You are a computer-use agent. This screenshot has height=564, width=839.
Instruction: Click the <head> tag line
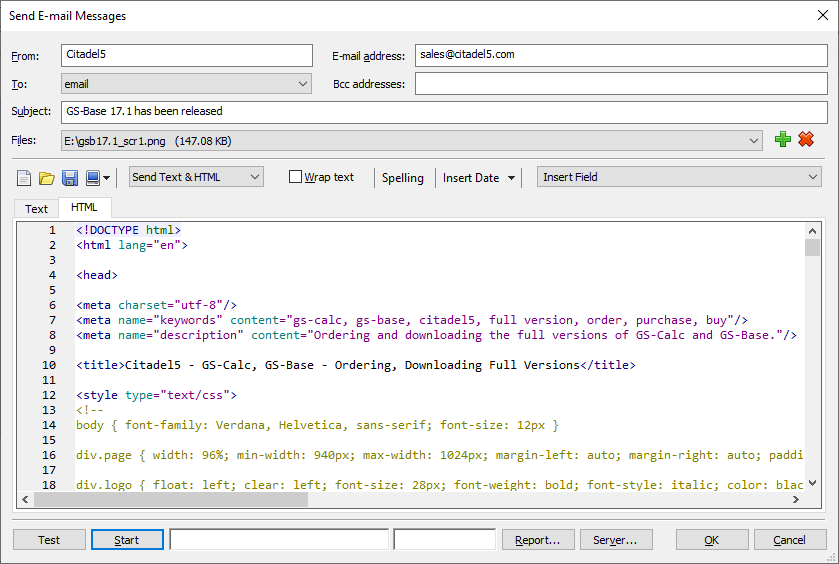(x=97, y=275)
